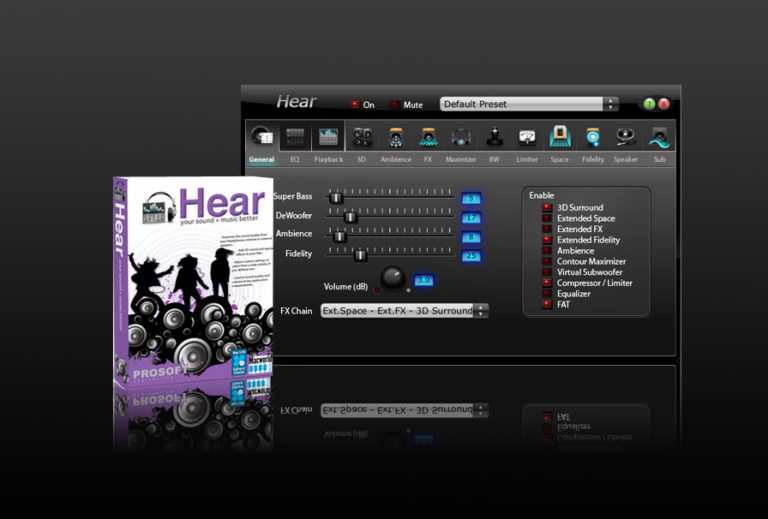
Task: Toggle Virtual Subwoofer checkbox
Action: pyautogui.click(x=547, y=272)
